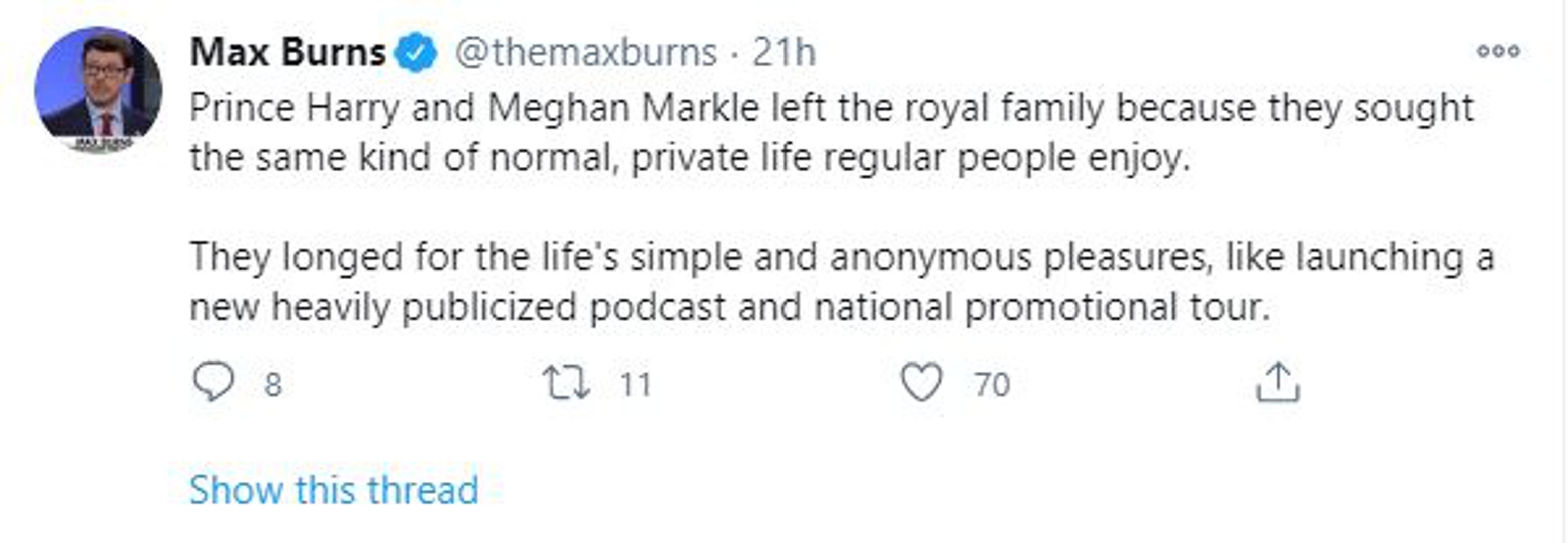Open Max Burns profile picture
1568x543 pixels.
coord(98,89)
